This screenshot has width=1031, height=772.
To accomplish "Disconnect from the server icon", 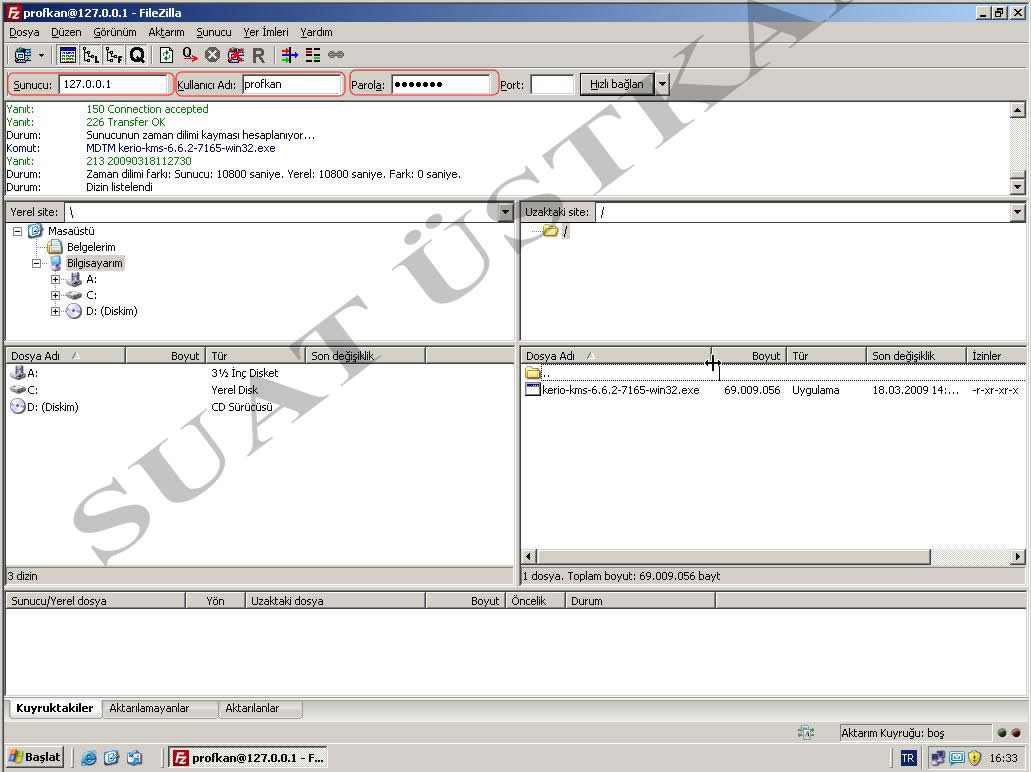I will tap(235, 55).
